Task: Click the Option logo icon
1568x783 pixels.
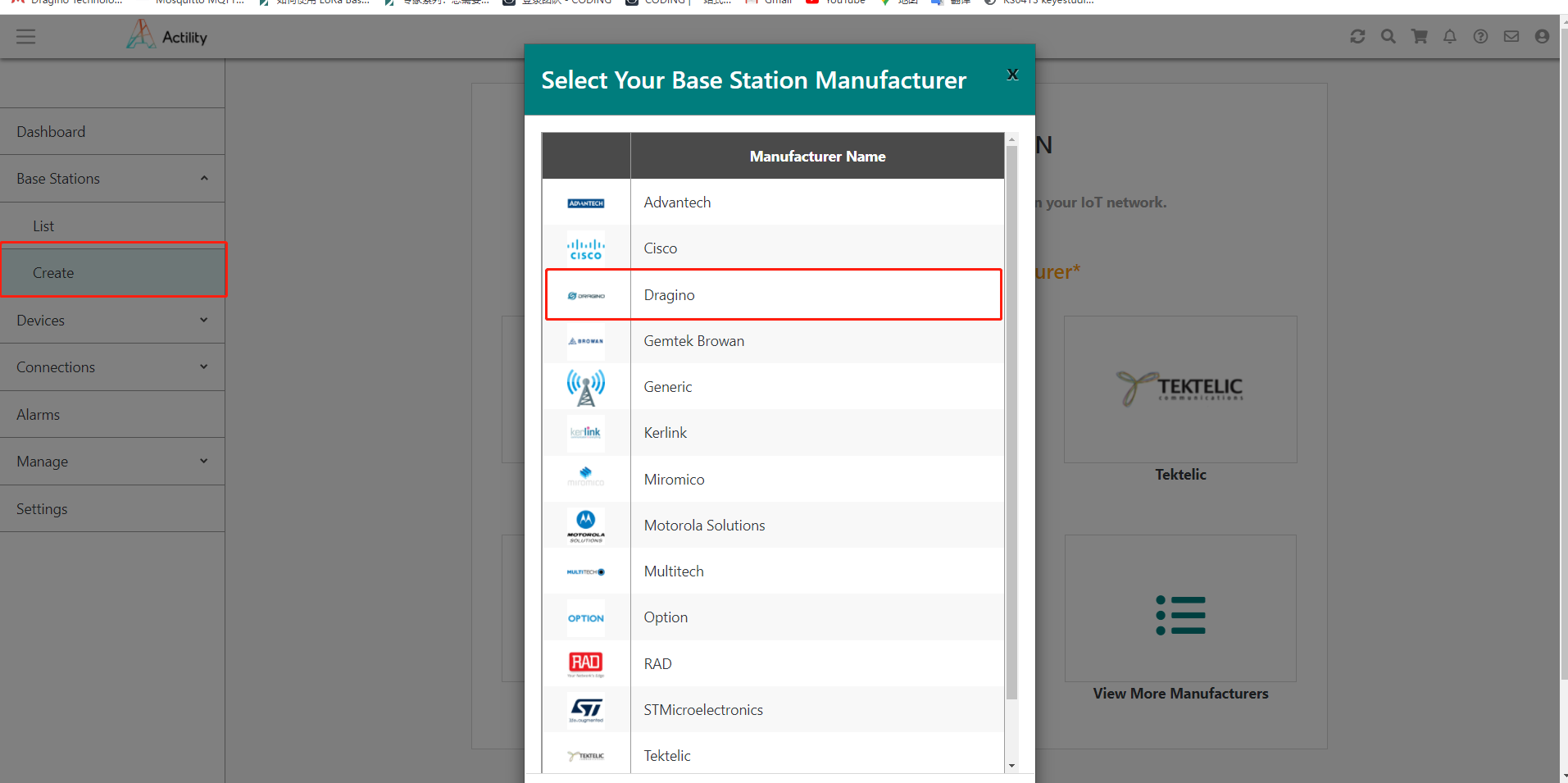Action: pos(586,617)
